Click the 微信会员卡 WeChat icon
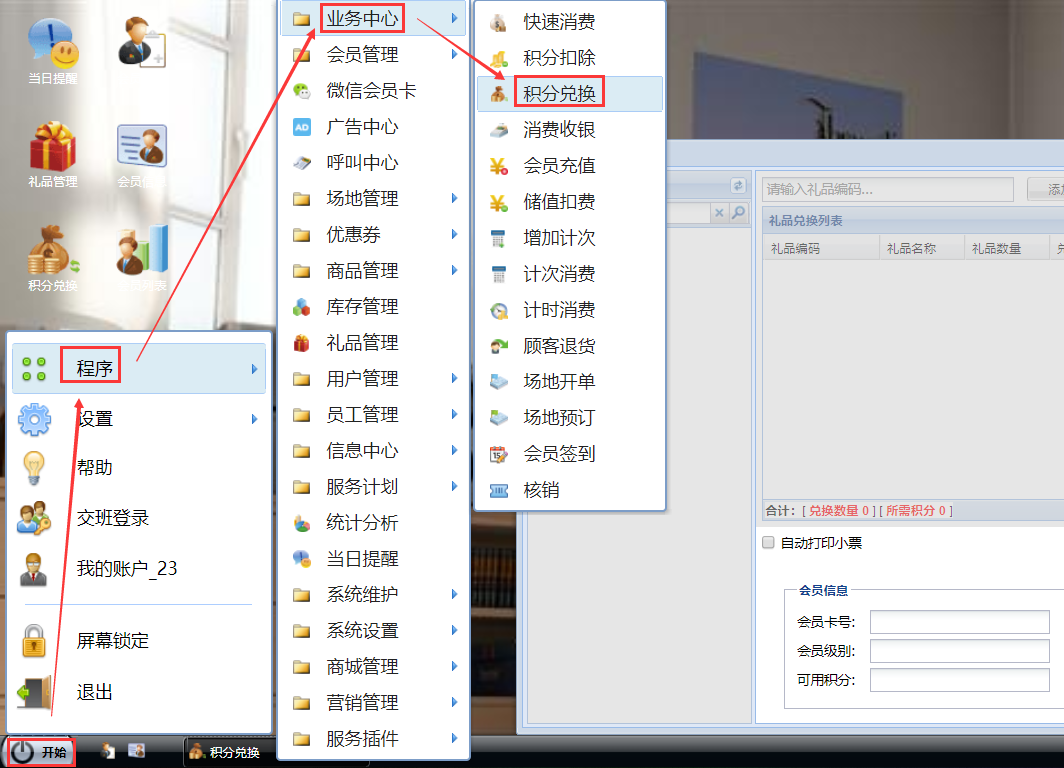This screenshot has width=1064, height=768. [301, 91]
